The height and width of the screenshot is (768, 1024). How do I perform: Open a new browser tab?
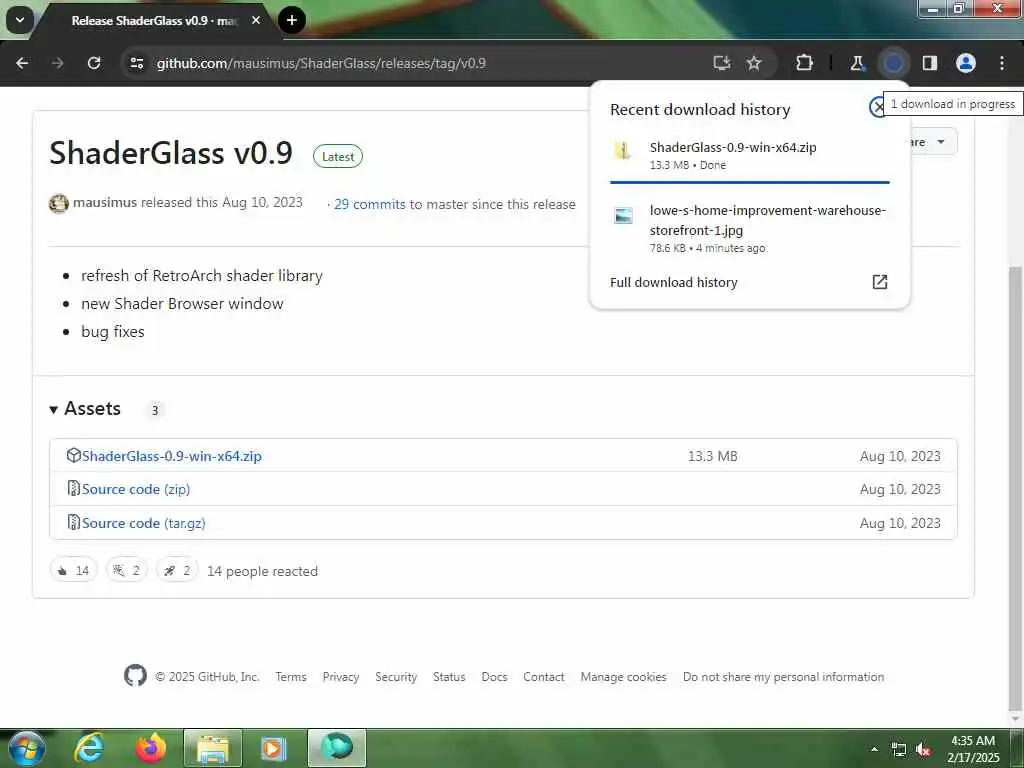pyautogui.click(x=291, y=20)
